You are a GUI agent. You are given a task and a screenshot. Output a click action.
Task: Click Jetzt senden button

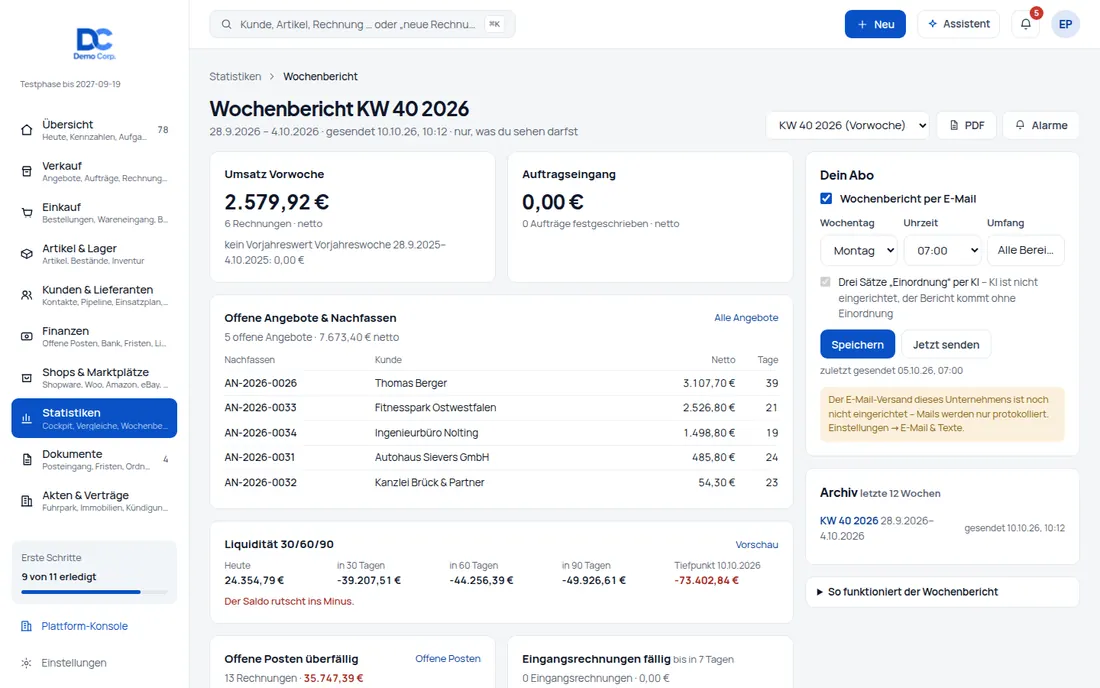click(946, 344)
